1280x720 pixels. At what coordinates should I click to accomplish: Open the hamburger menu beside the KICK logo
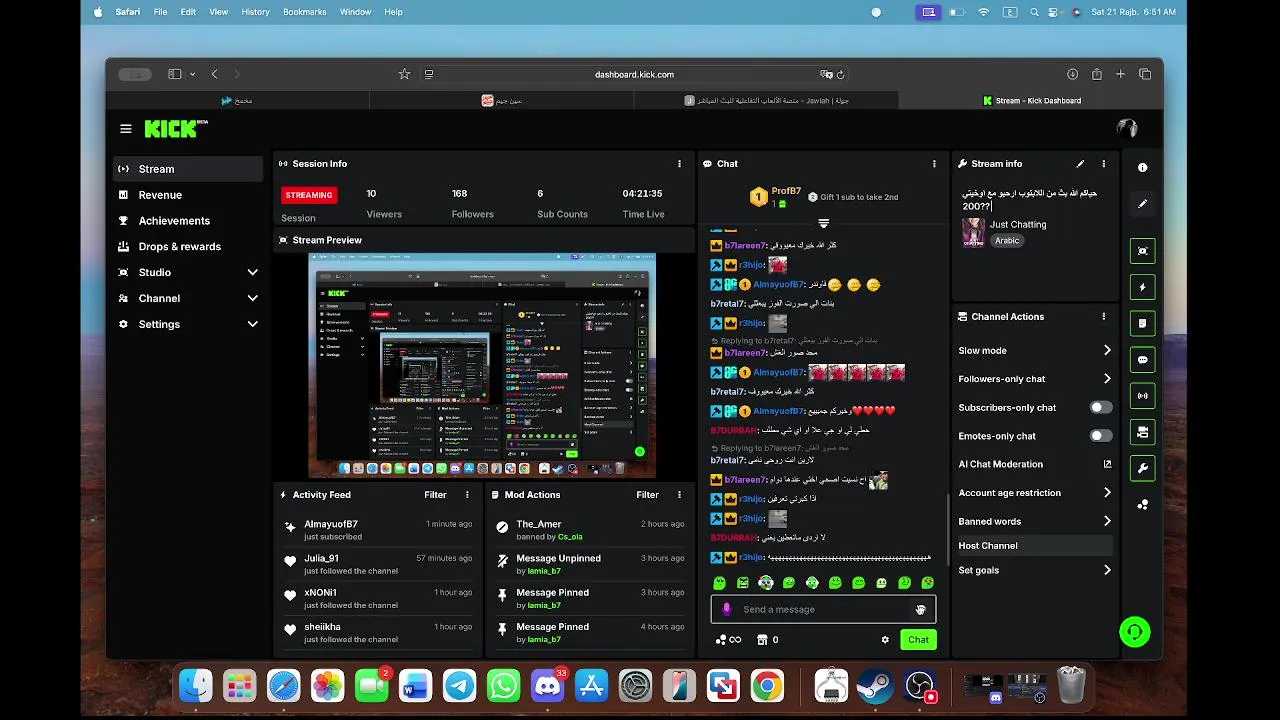(125, 129)
